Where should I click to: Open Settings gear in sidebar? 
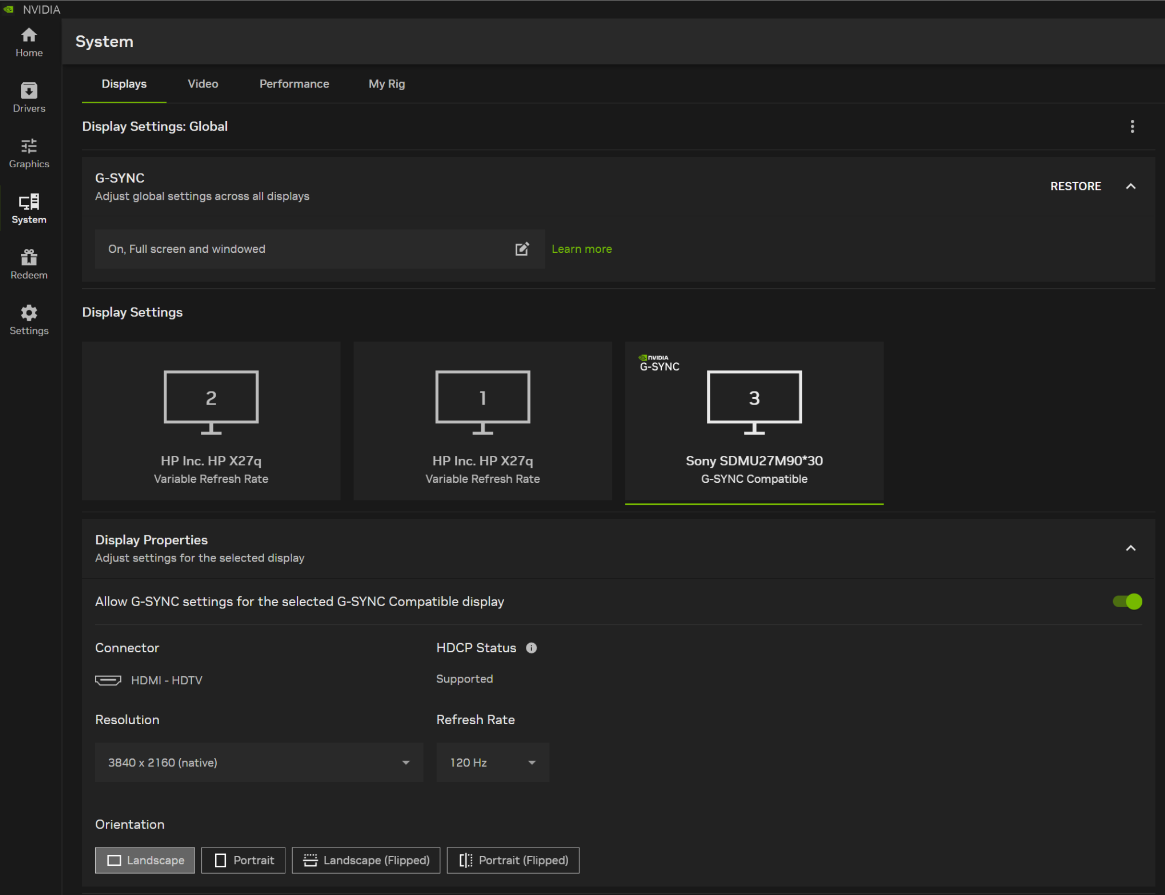point(29,320)
